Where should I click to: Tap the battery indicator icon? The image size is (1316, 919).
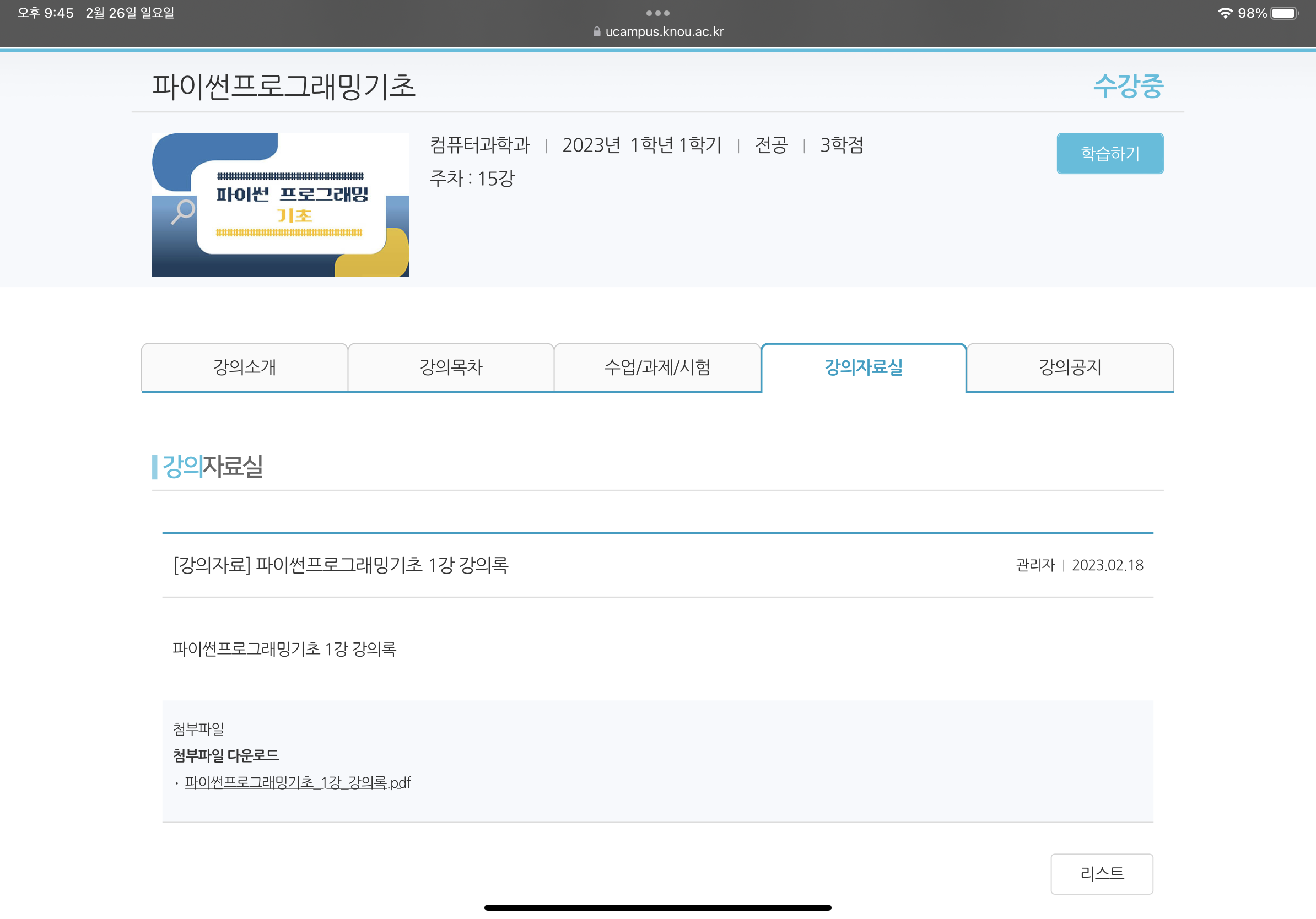(x=1284, y=13)
